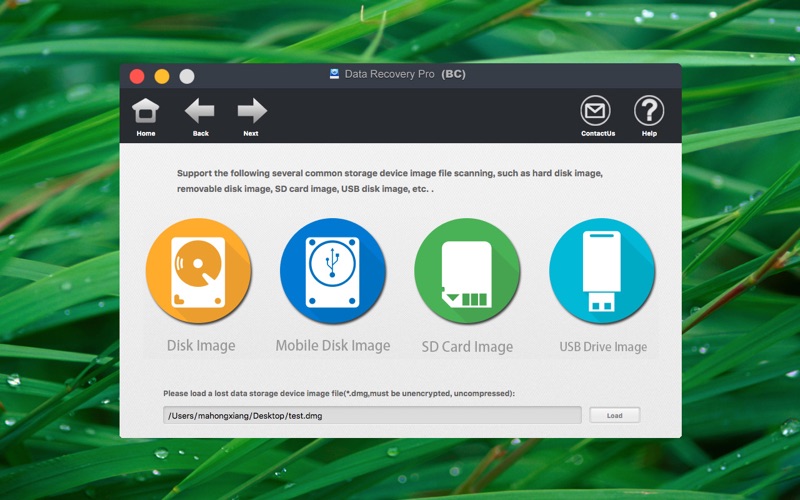Image resolution: width=800 pixels, height=500 pixels.
Task: Close the Data Recovery Pro window
Action: pos(137,77)
